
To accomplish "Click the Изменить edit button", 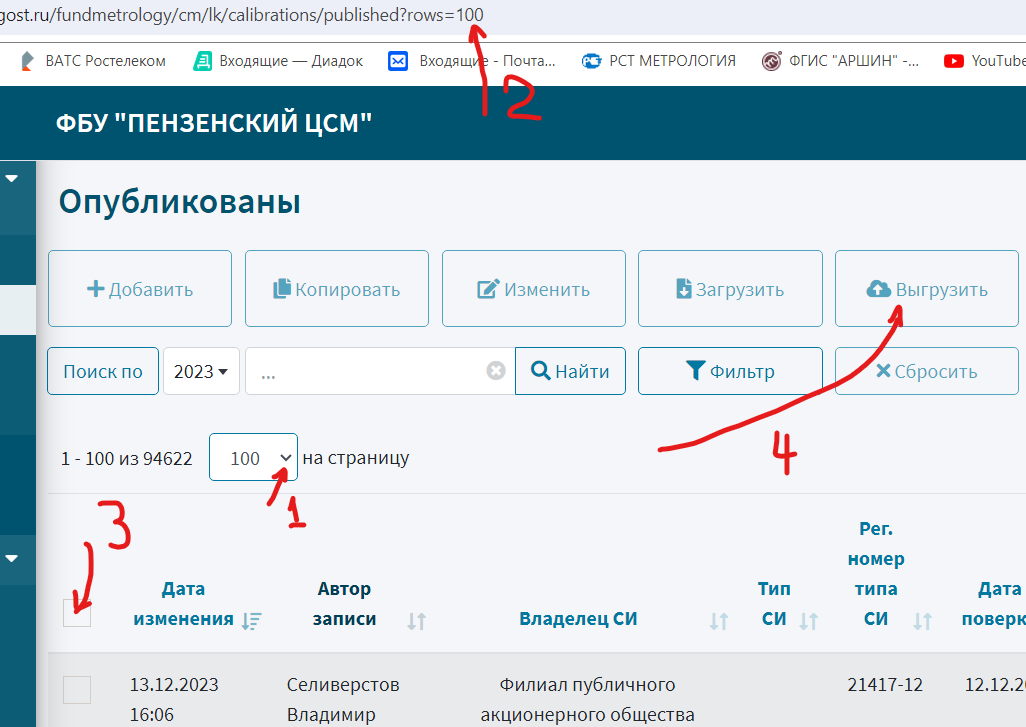I will tap(533, 289).
